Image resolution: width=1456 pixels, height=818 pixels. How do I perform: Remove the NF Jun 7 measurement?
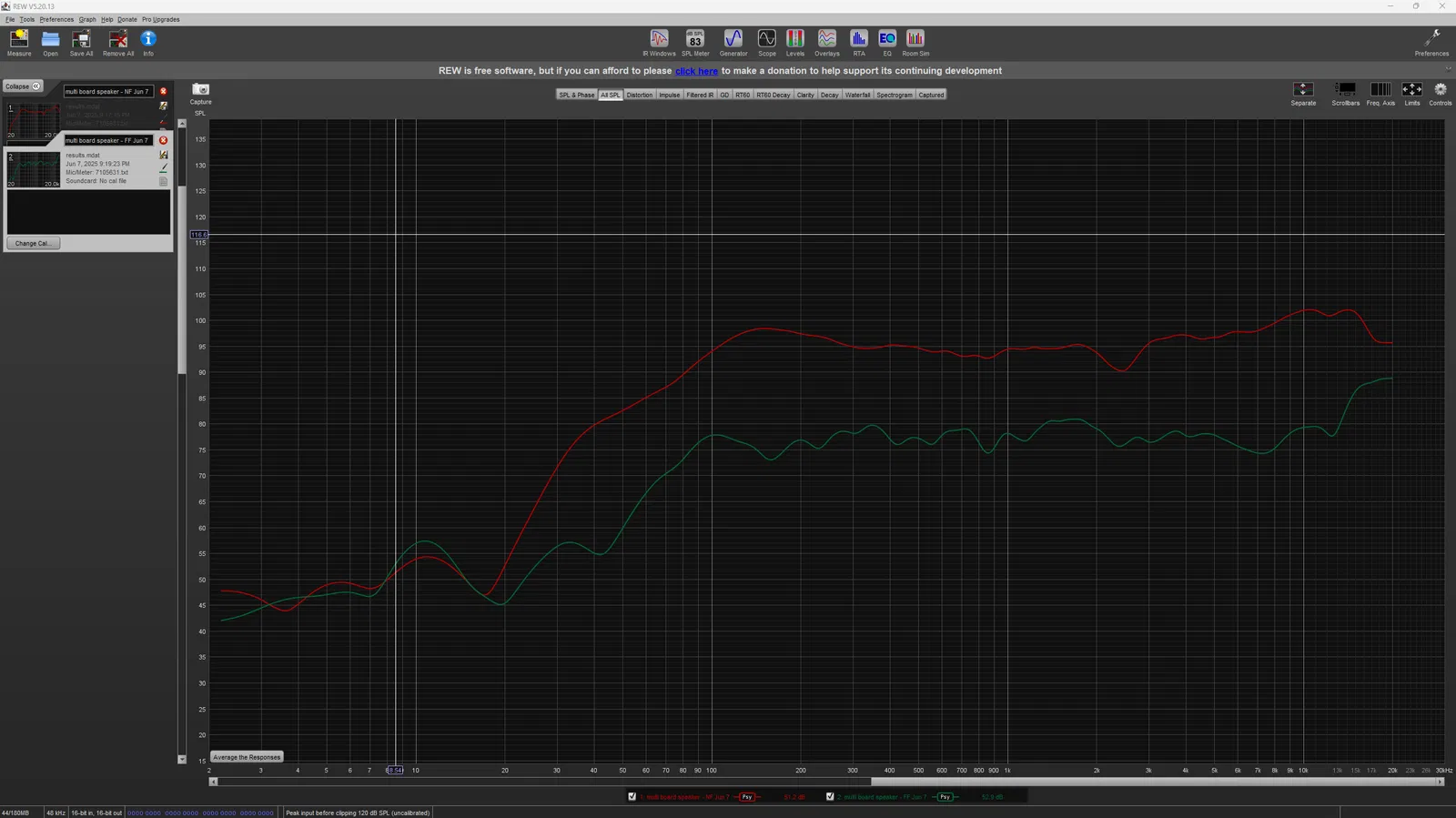tap(164, 92)
